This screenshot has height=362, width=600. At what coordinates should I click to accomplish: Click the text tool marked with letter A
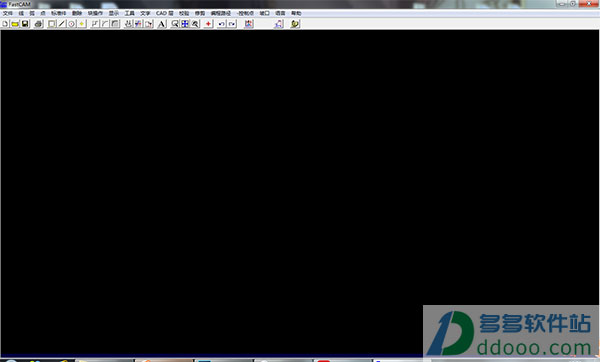pos(162,24)
